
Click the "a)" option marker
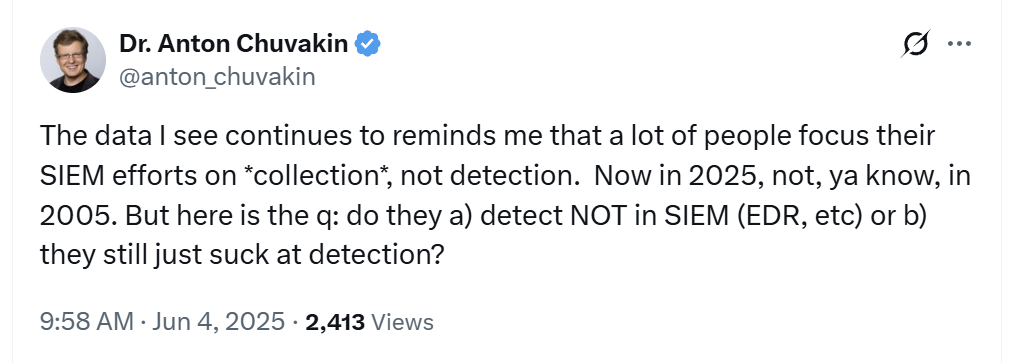(461, 217)
